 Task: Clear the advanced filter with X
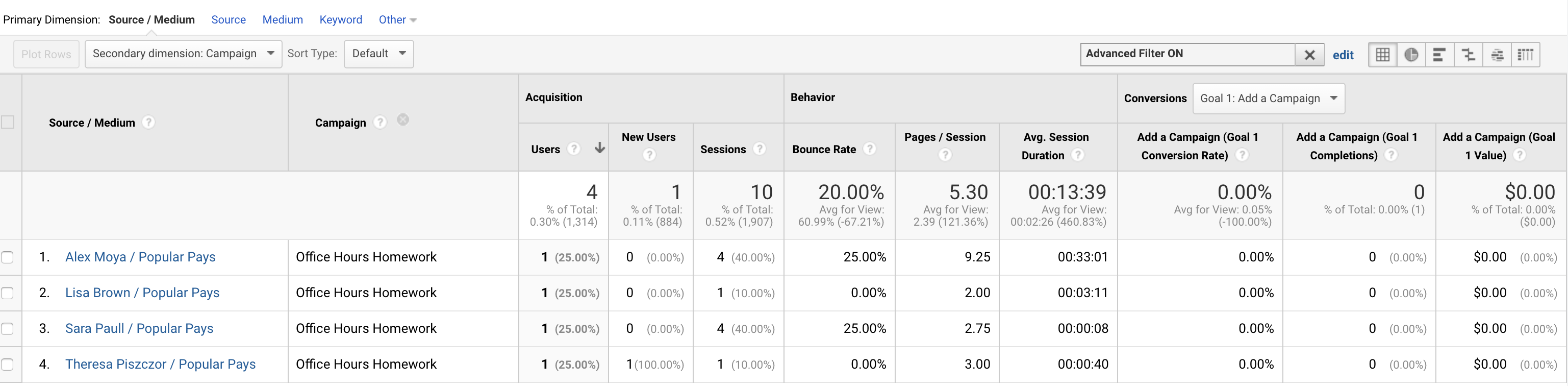click(x=1310, y=55)
